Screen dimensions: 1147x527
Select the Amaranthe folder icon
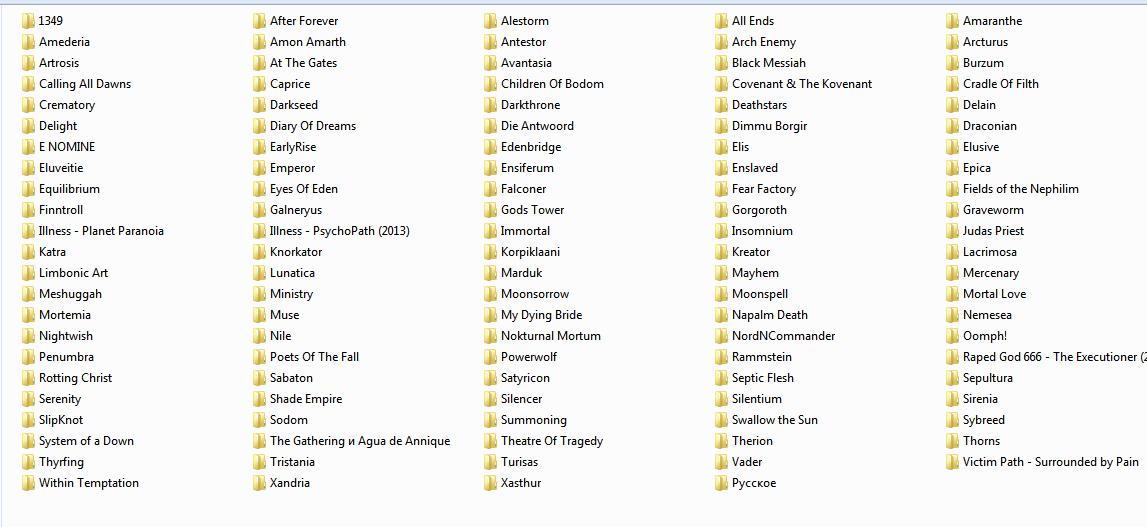pos(952,20)
